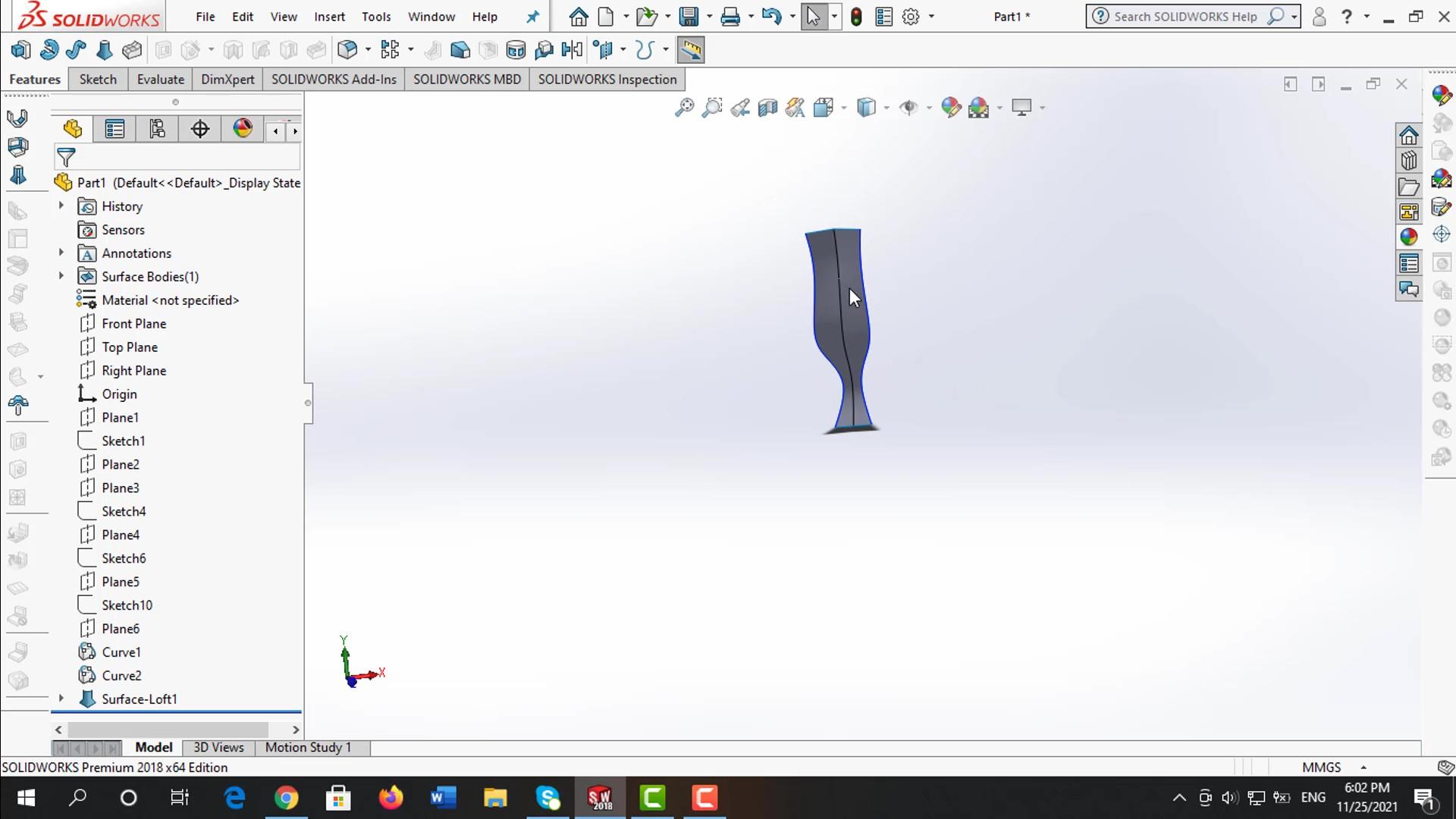Viewport: 1456px width, 819px height.
Task: Expand the Surface-Loft1 feature
Action: pyautogui.click(x=61, y=698)
